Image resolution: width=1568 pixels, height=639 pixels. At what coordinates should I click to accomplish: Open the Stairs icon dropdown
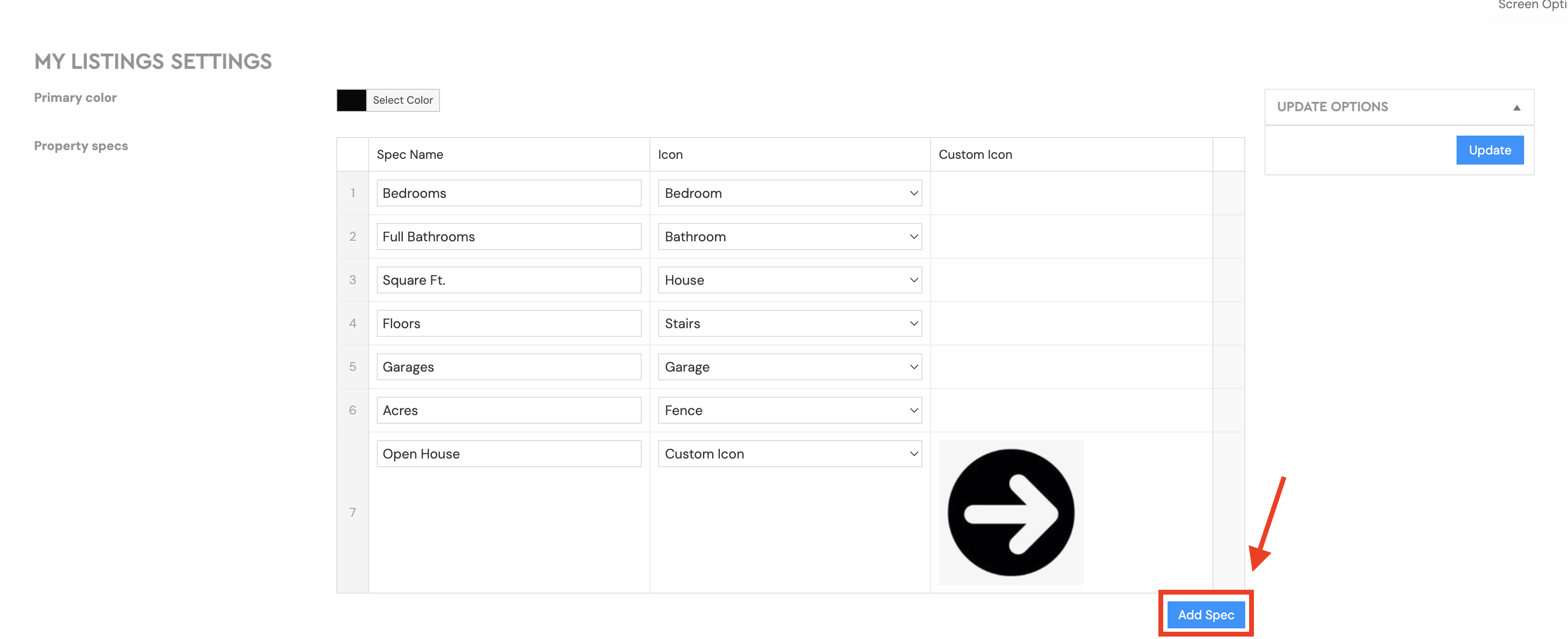pyautogui.click(x=789, y=323)
